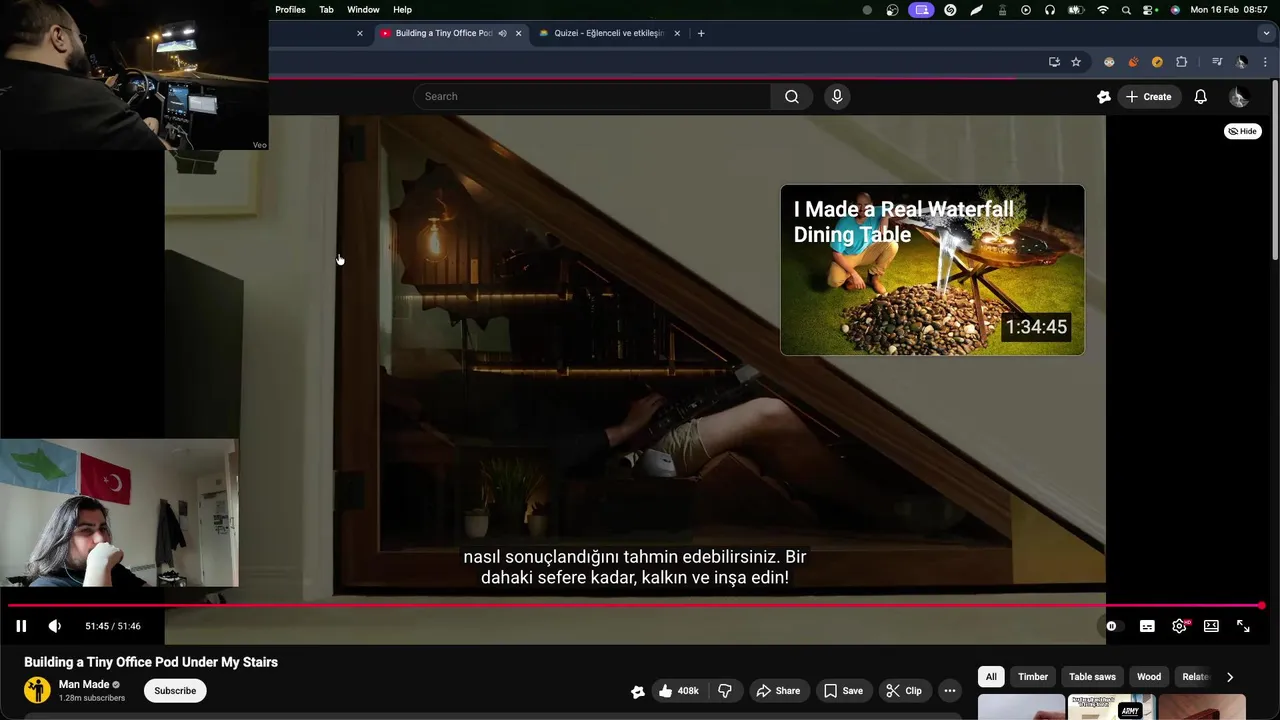1280x720 pixels.
Task: Click the video title text
Action: tap(151, 662)
